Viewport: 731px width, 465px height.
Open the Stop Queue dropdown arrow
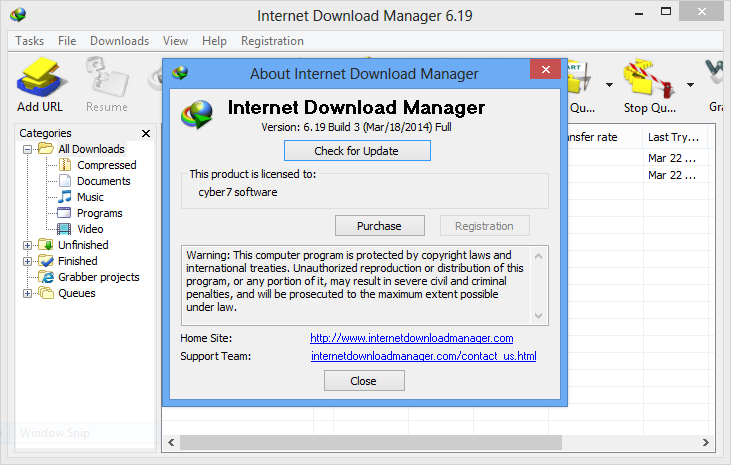pos(690,85)
